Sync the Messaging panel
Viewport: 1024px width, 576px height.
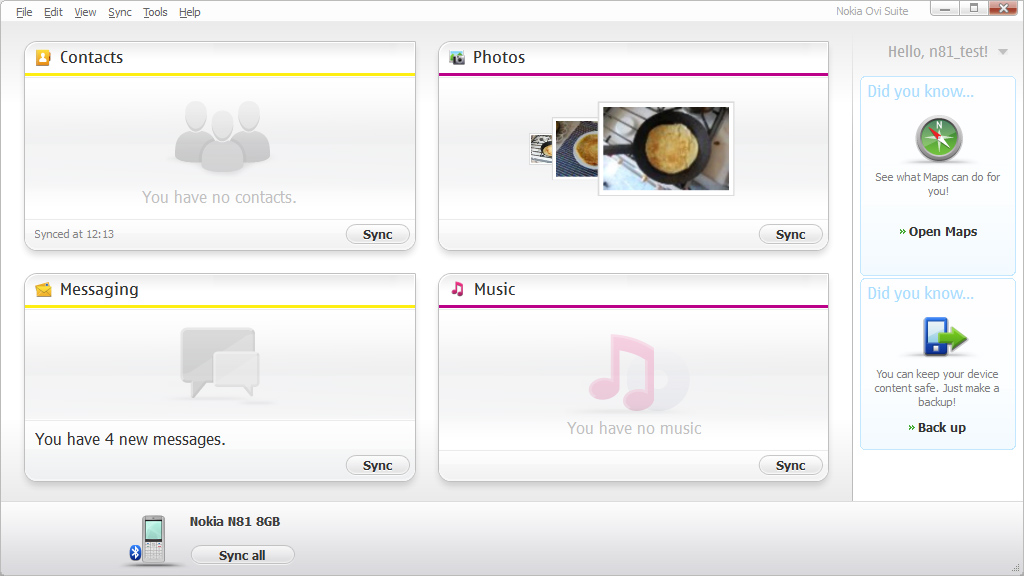coord(377,466)
